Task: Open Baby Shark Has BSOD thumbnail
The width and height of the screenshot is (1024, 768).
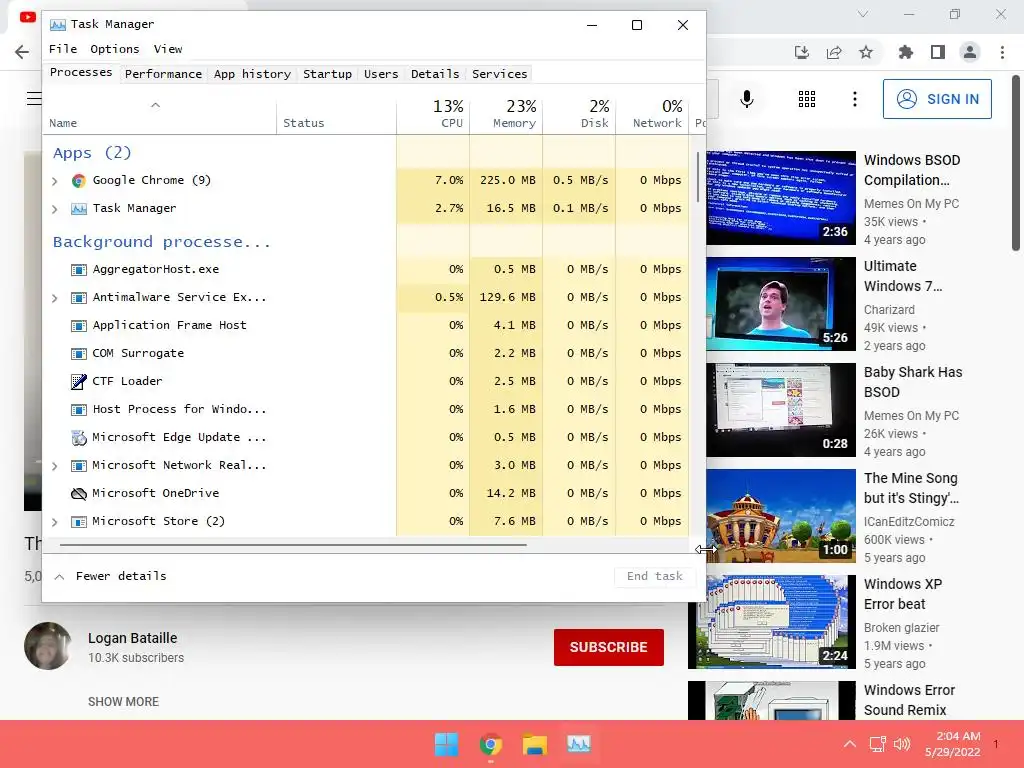Action: click(x=780, y=409)
